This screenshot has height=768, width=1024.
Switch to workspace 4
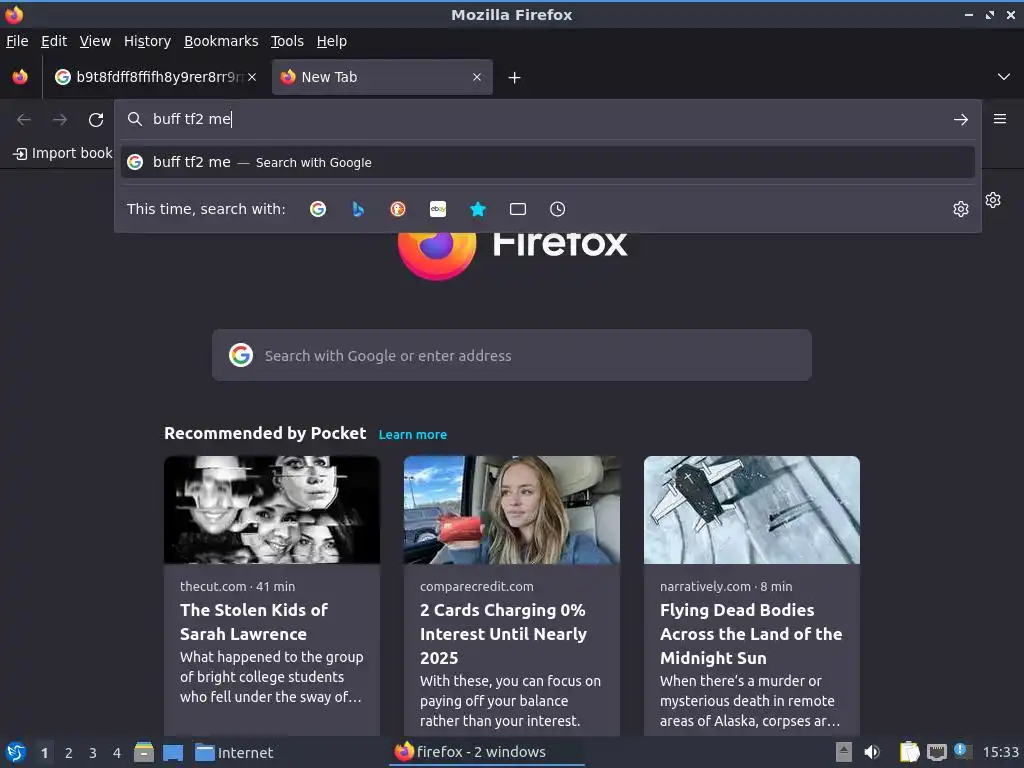point(117,753)
